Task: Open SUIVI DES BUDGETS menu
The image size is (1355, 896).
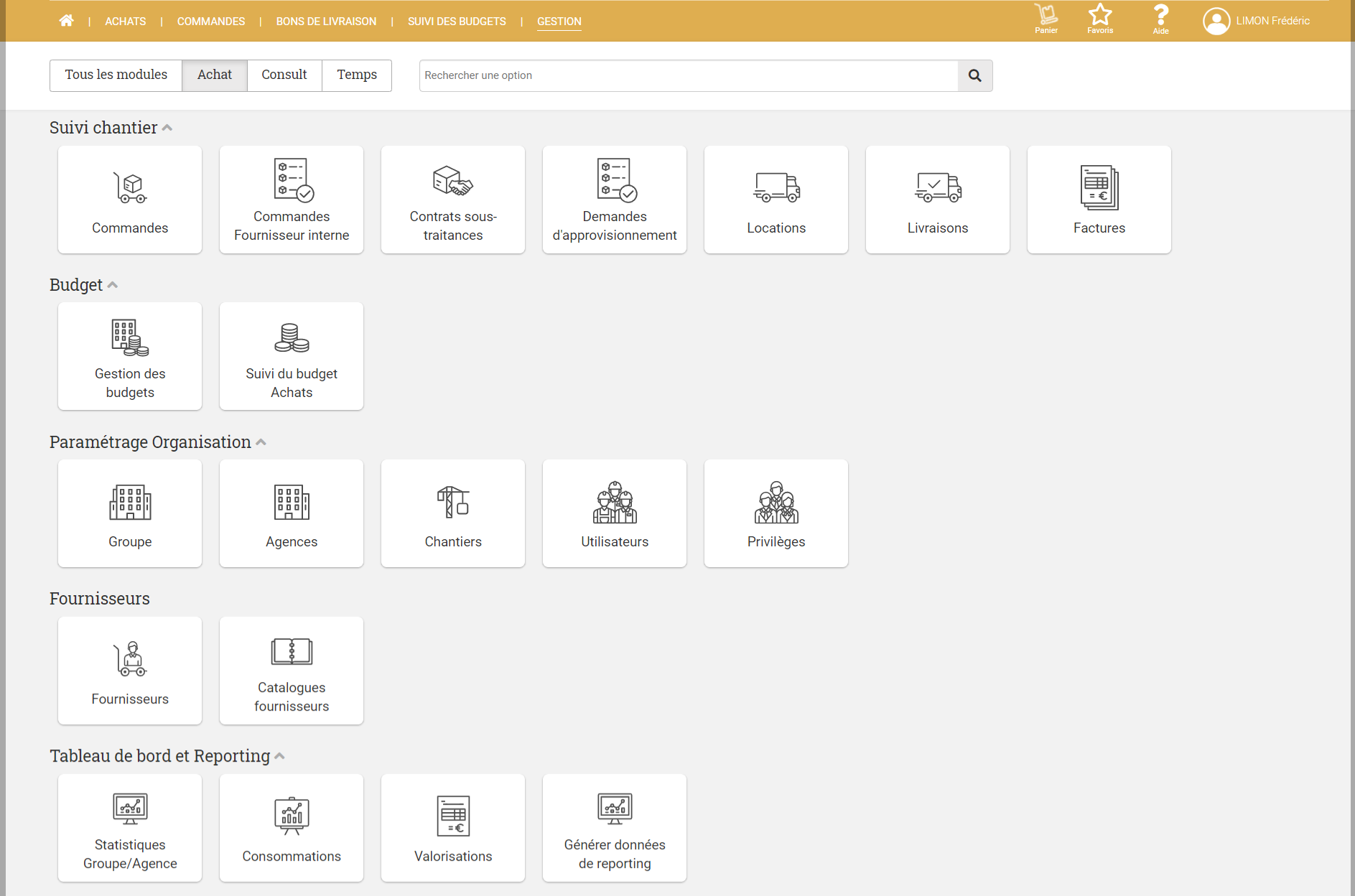Action: coord(457,22)
